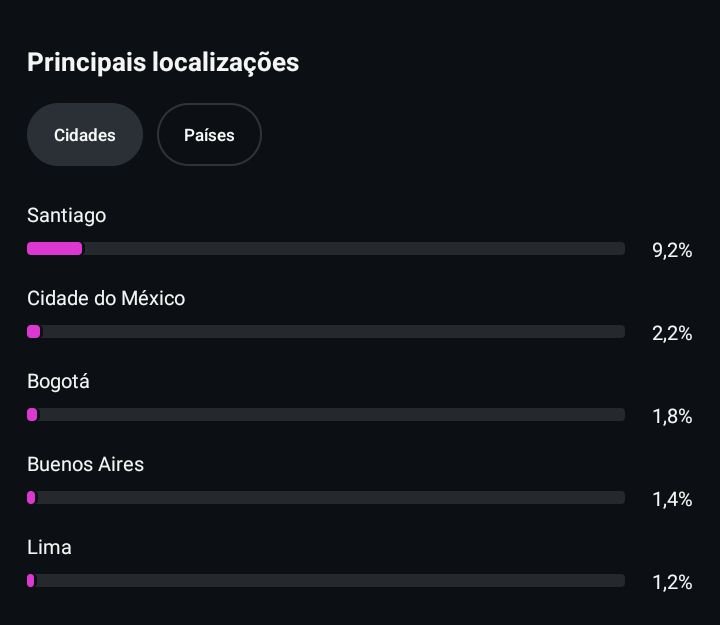Click the grey unfilled track of Cidade do México's bar
The height and width of the screenshot is (625, 720).
(330, 331)
